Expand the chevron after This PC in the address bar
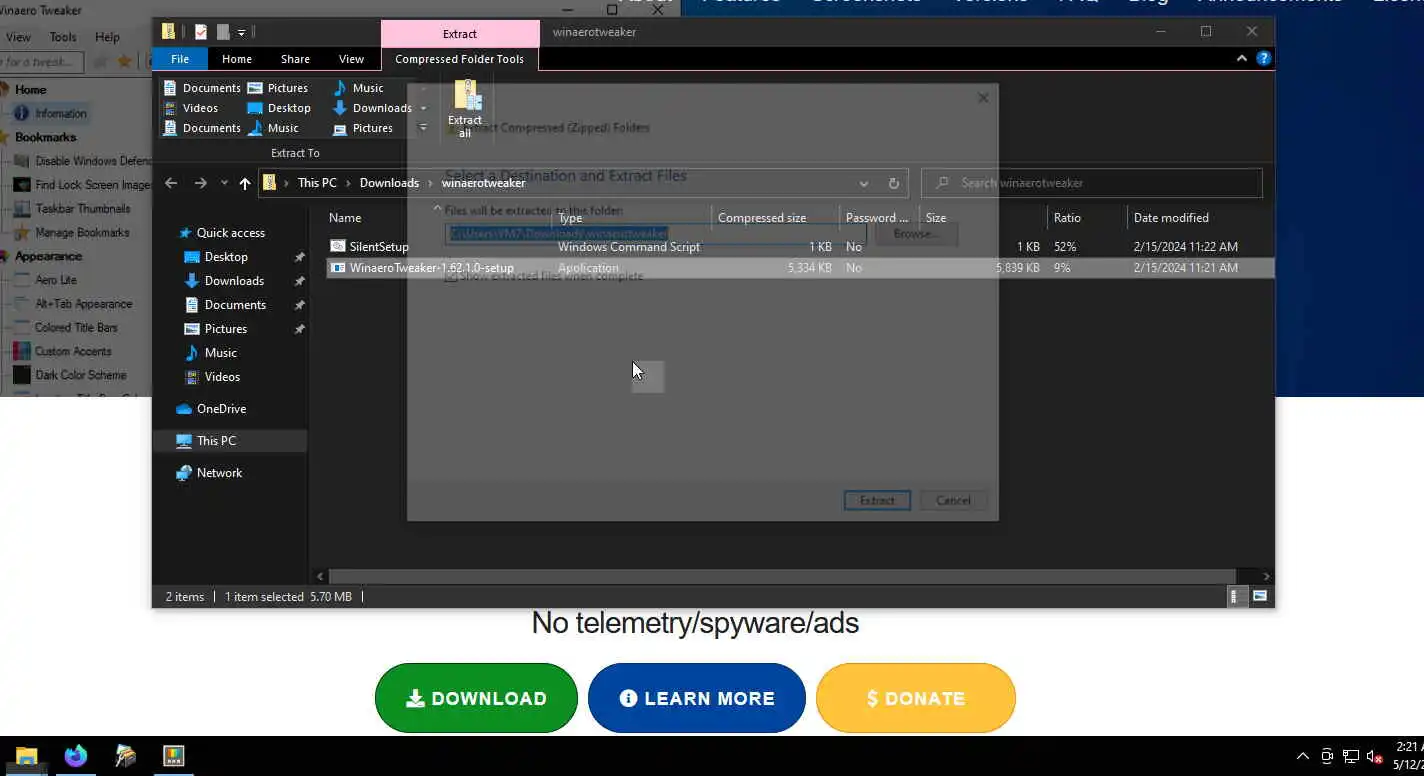Viewport: 1424px width, 776px height. (348, 183)
